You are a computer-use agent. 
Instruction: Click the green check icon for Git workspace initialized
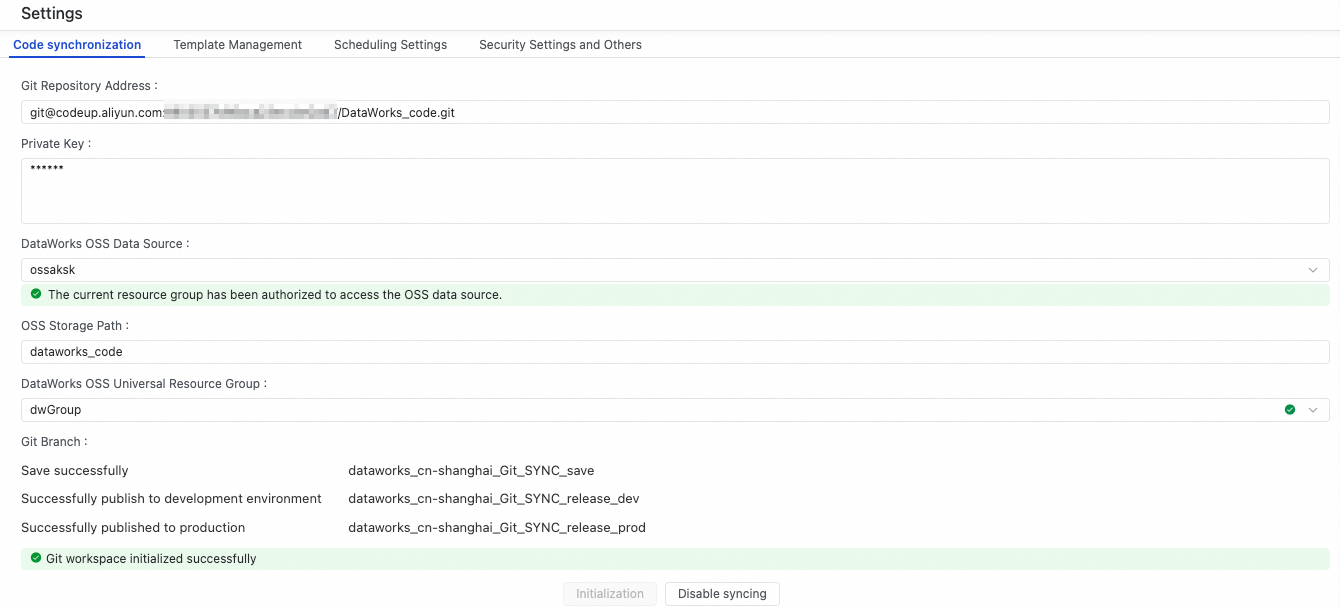pos(36,559)
